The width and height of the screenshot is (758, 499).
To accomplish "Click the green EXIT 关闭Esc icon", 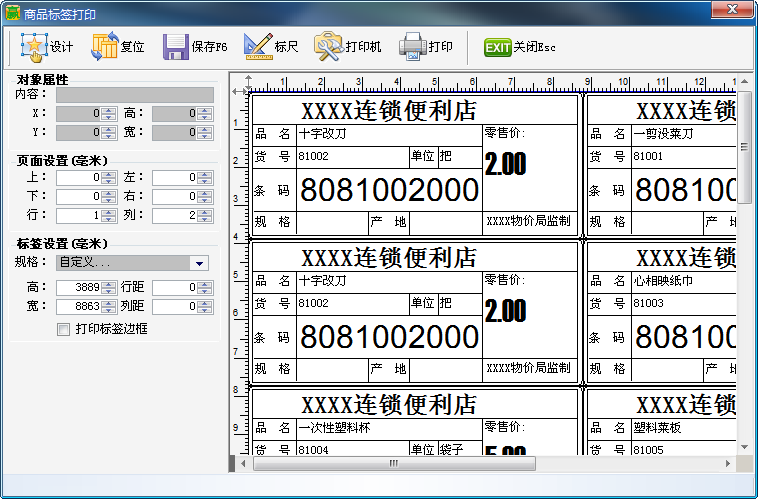I will [497, 47].
